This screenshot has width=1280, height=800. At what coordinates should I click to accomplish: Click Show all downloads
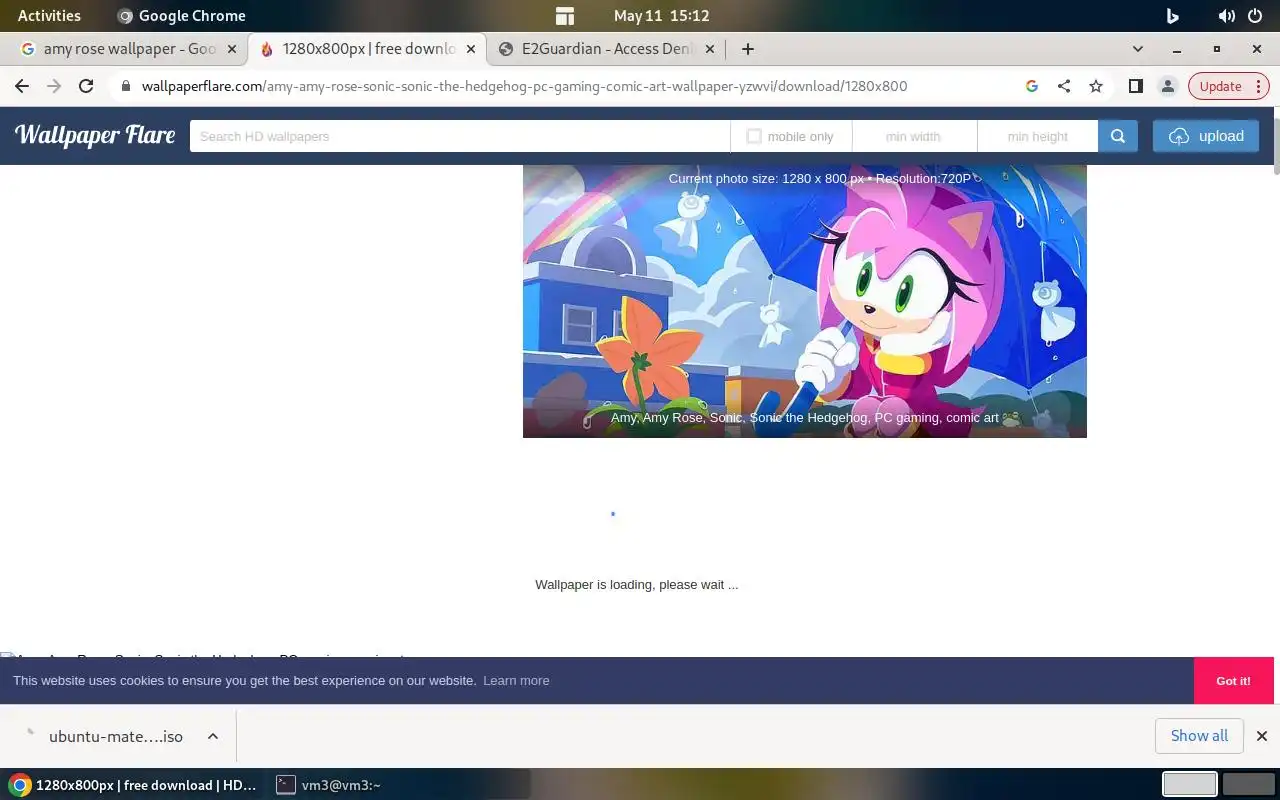click(x=1199, y=736)
